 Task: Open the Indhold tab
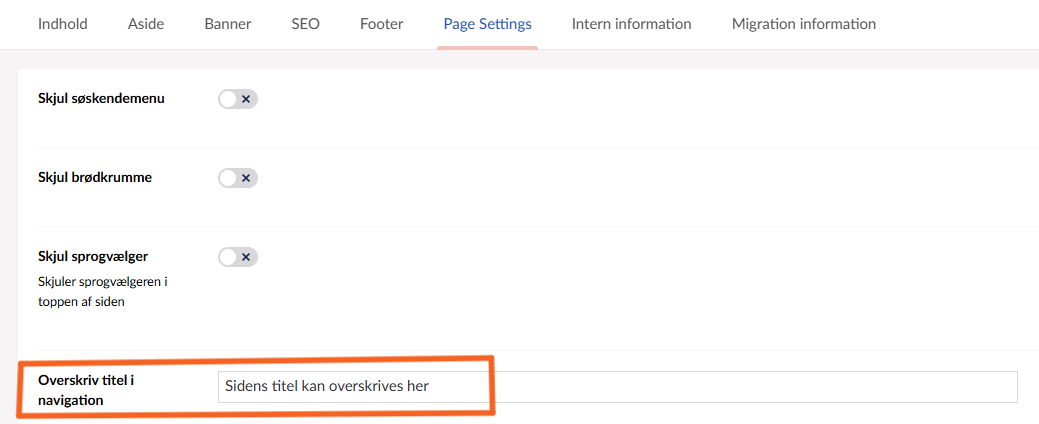(x=62, y=24)
